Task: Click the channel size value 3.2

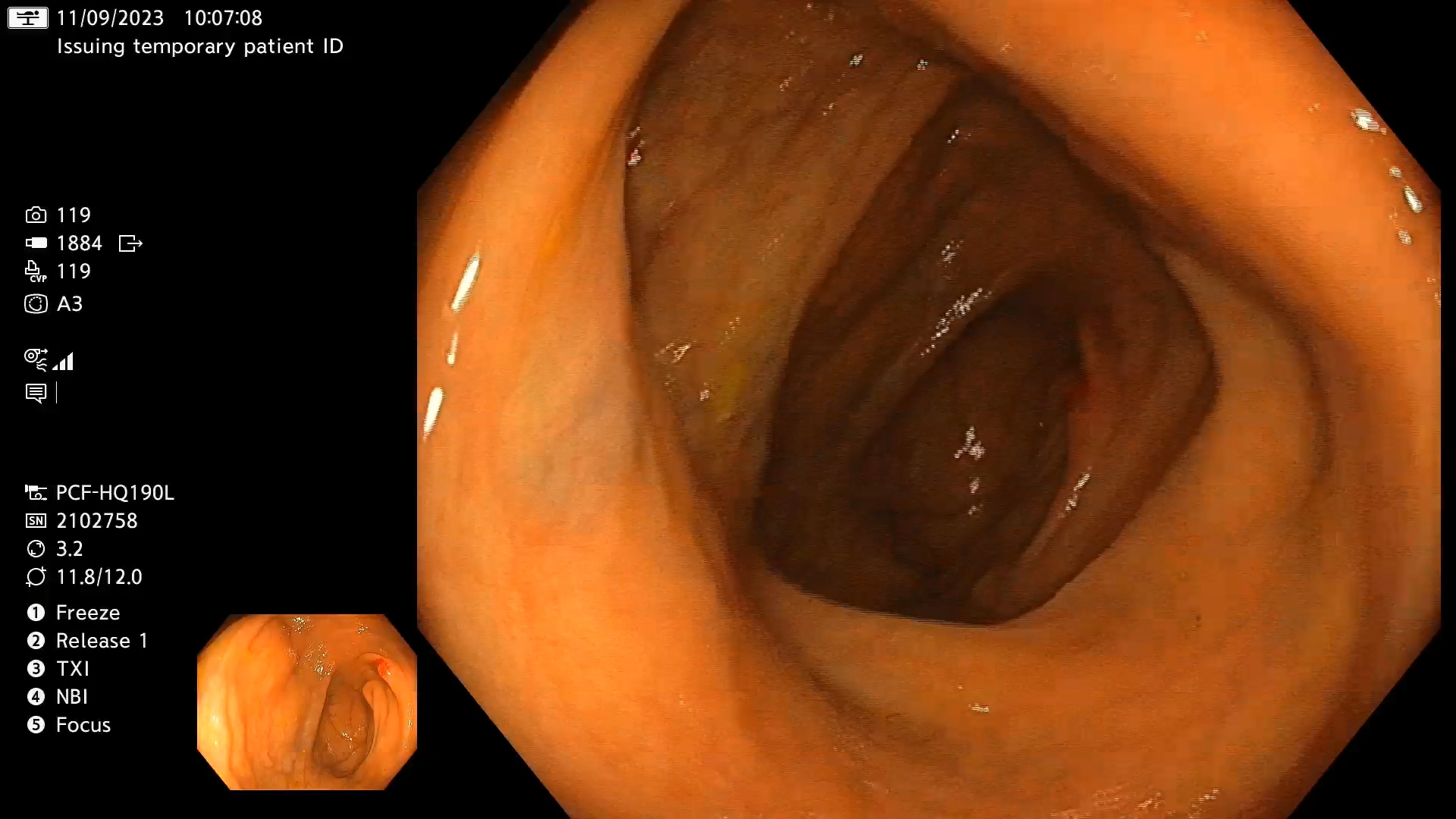Action: click(x=70, y=549)
